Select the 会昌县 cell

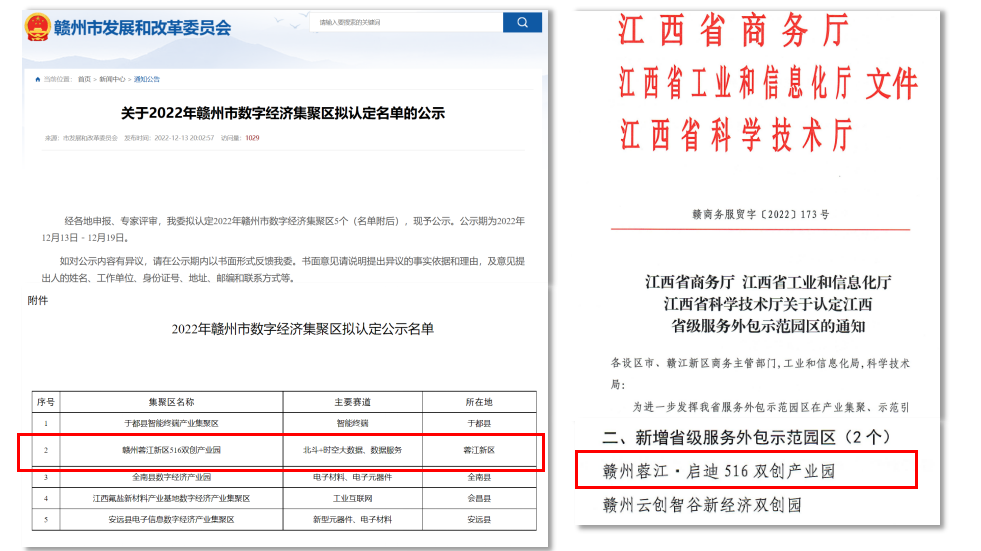tap(479, 498)
